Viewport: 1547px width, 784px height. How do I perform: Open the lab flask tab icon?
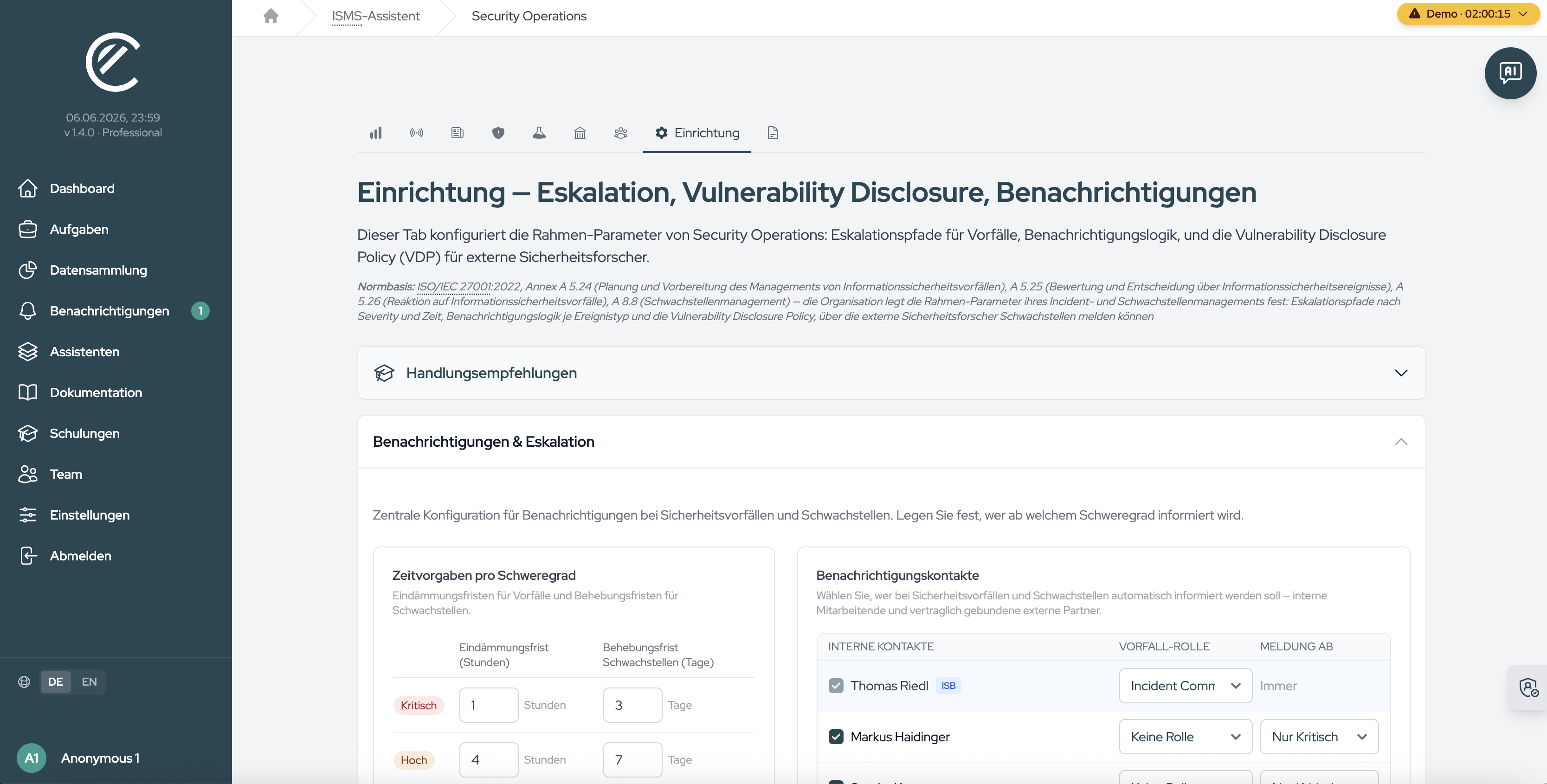tap(539, 133)
